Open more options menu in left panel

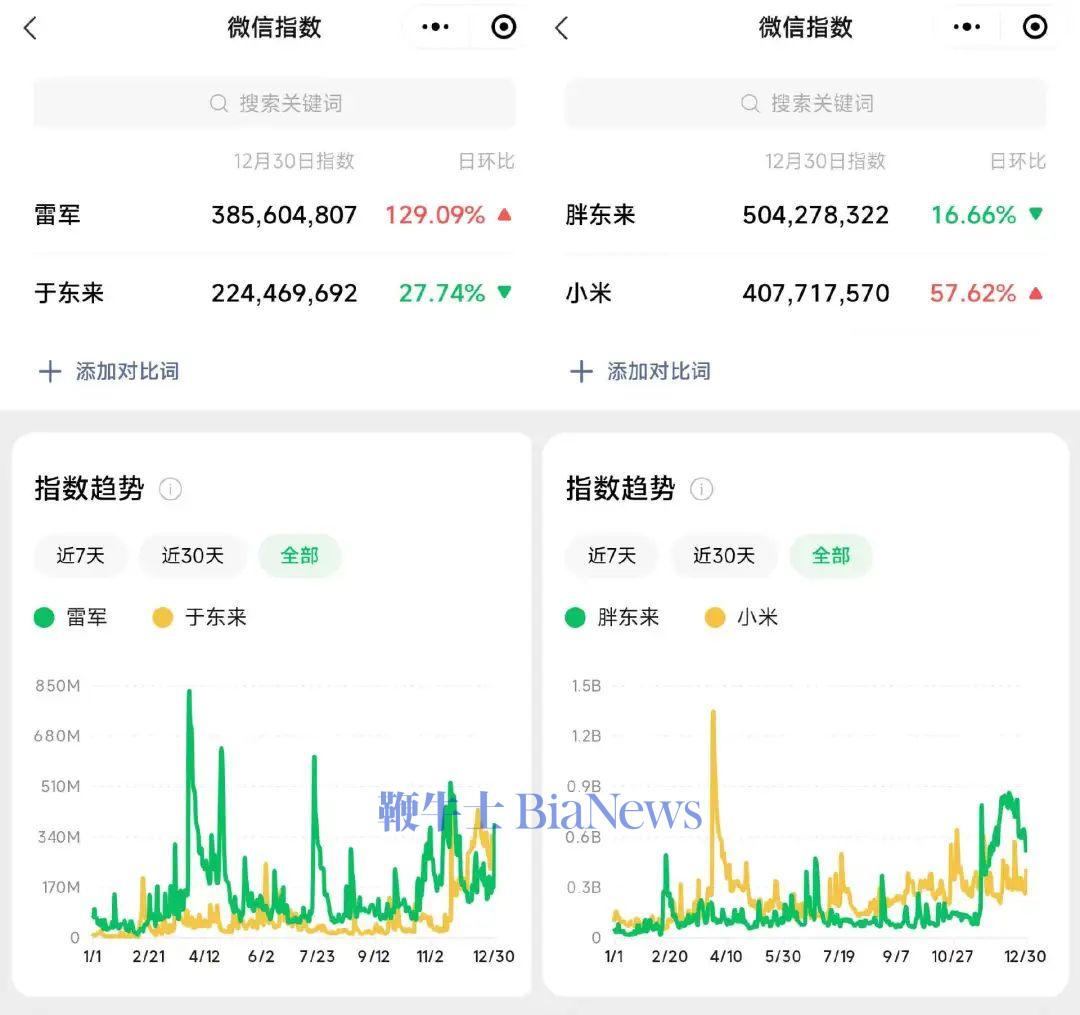(x=435, y=27)
